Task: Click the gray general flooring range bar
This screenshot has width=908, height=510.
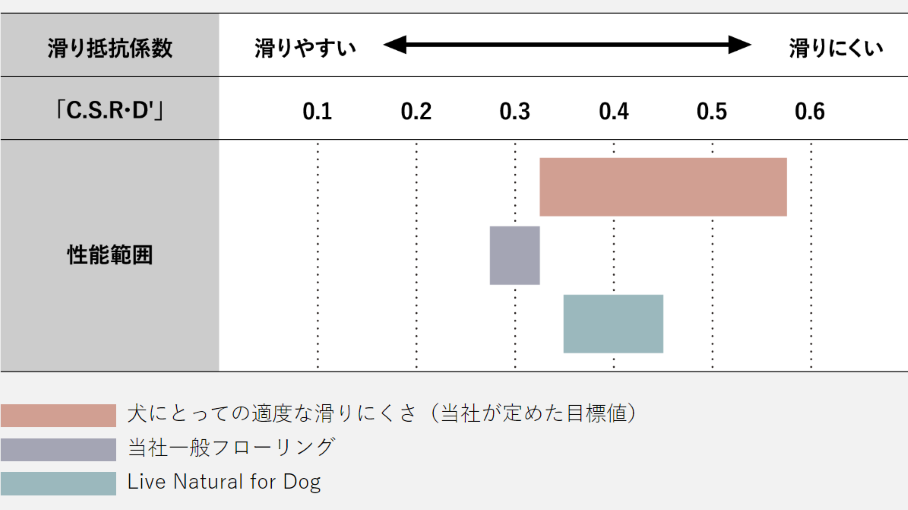Action: click(514, 255)
